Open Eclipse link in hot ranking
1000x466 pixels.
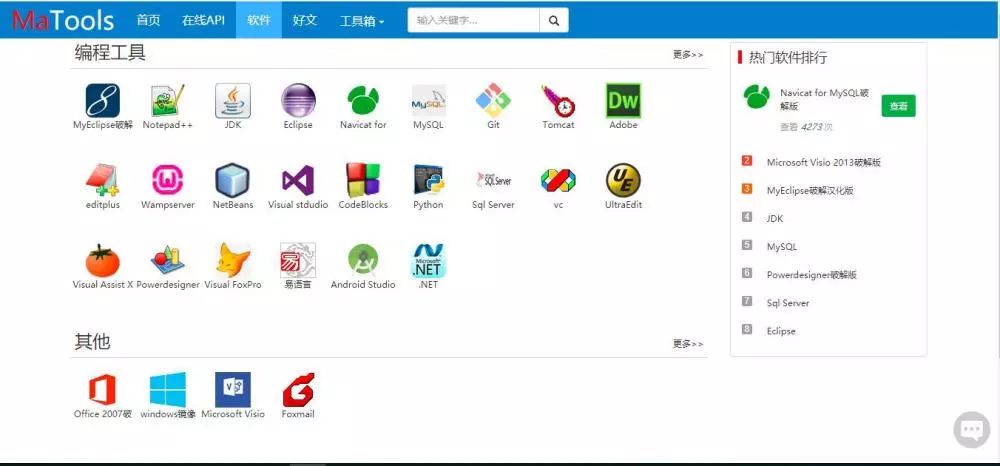tap(781, 331)
